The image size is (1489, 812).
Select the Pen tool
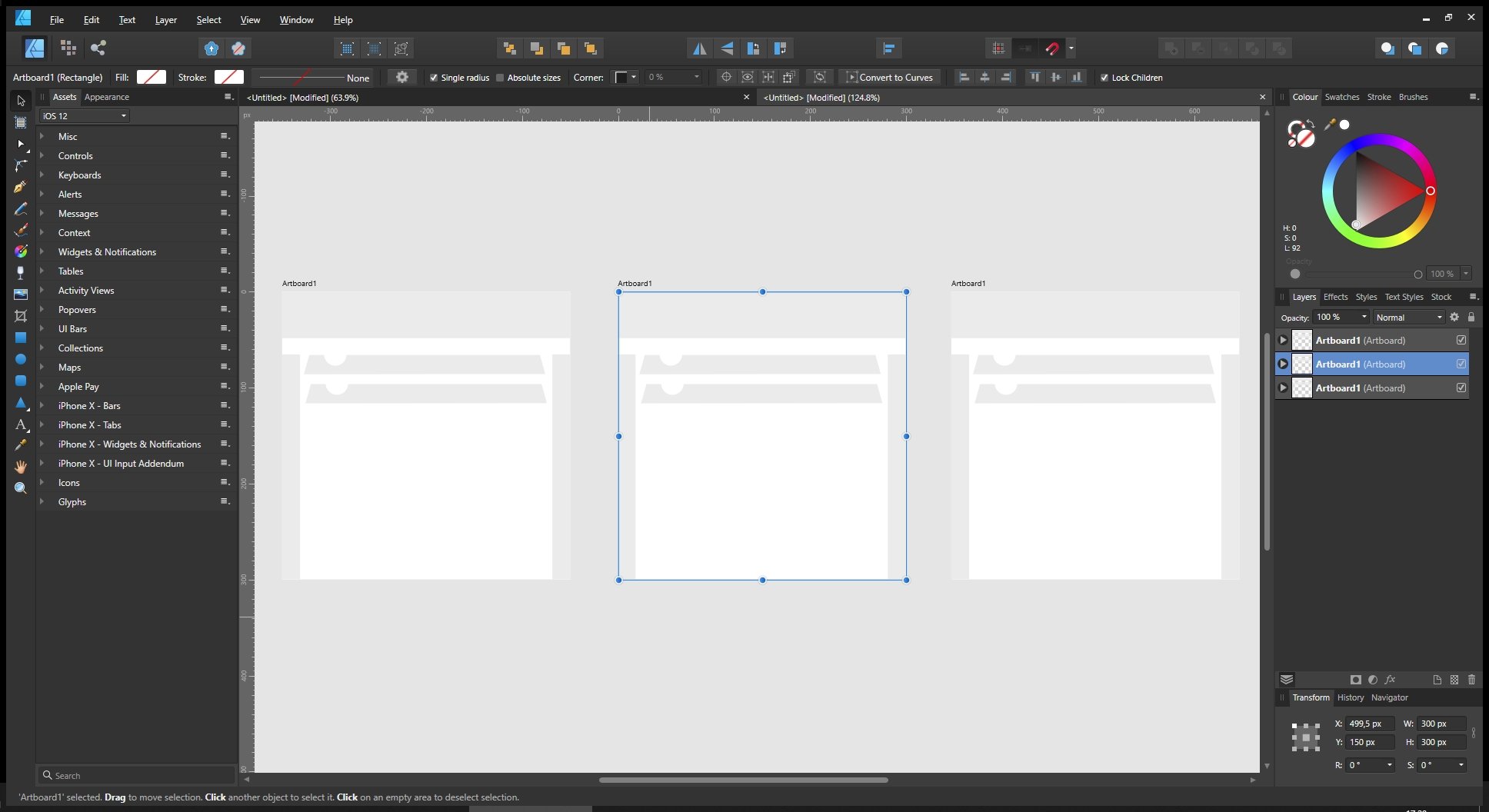pos(21,187)
